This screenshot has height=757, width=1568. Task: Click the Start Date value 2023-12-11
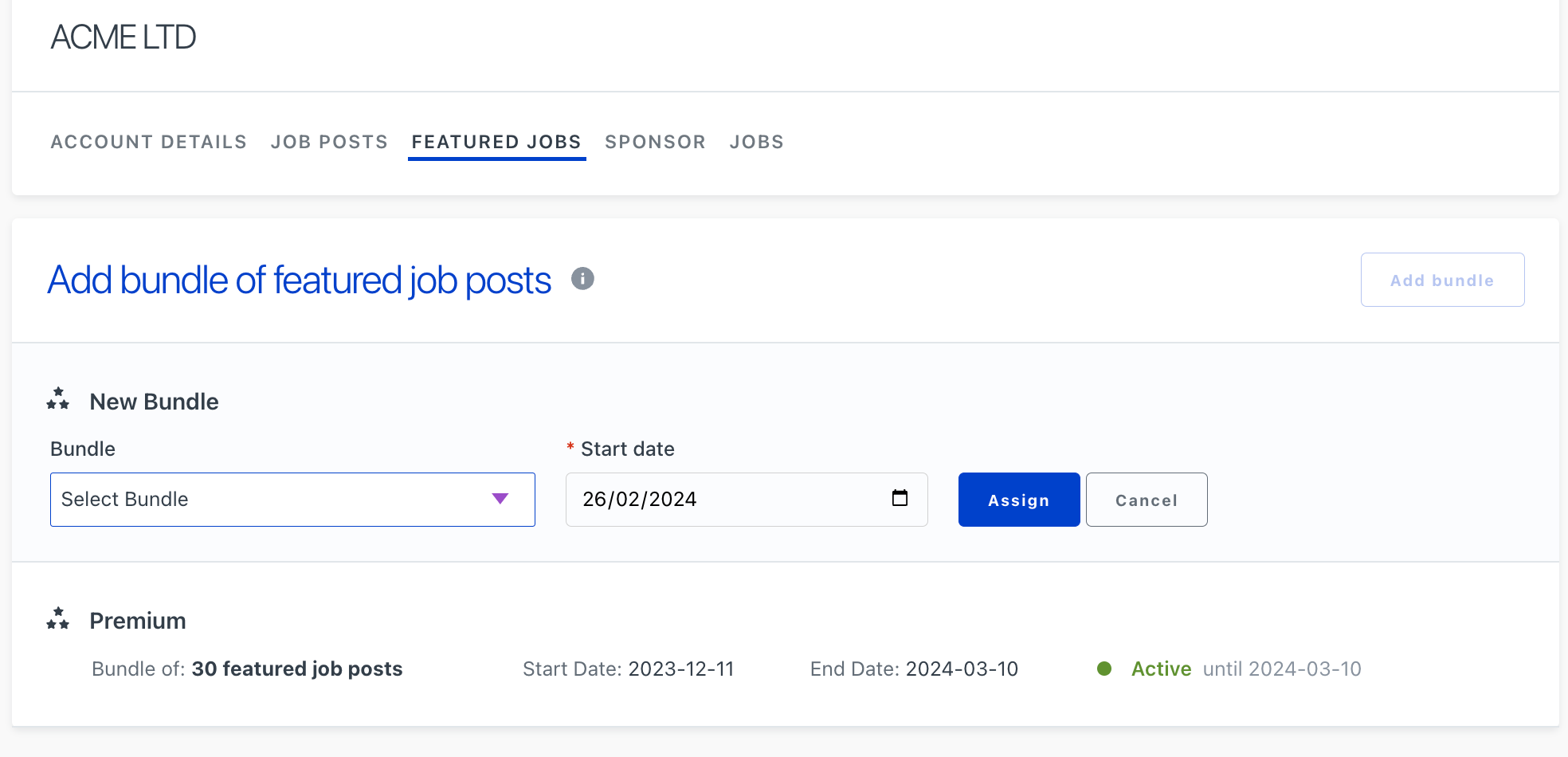click(681, 669)
